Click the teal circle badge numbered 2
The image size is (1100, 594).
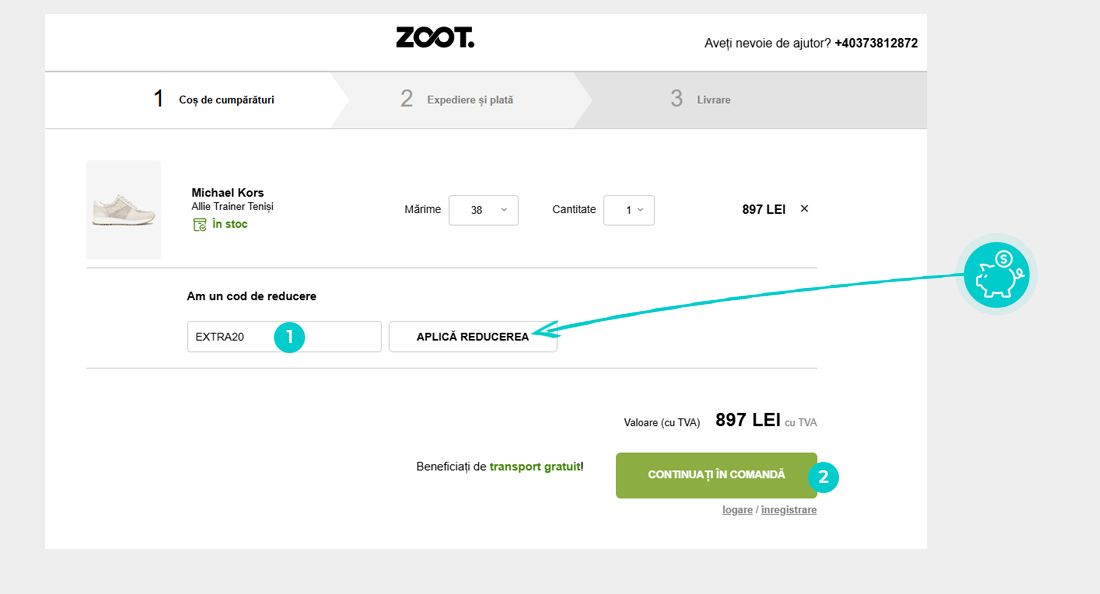click(823, 477)
